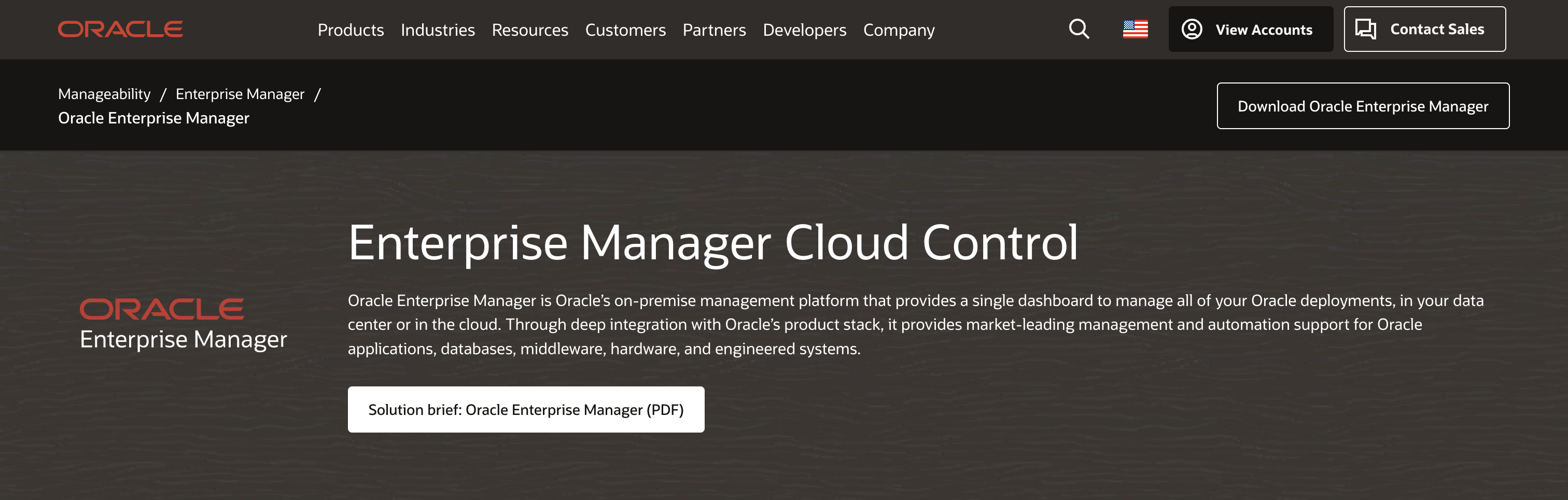
Task: Open the Products menu
Action: pos(351,30)
